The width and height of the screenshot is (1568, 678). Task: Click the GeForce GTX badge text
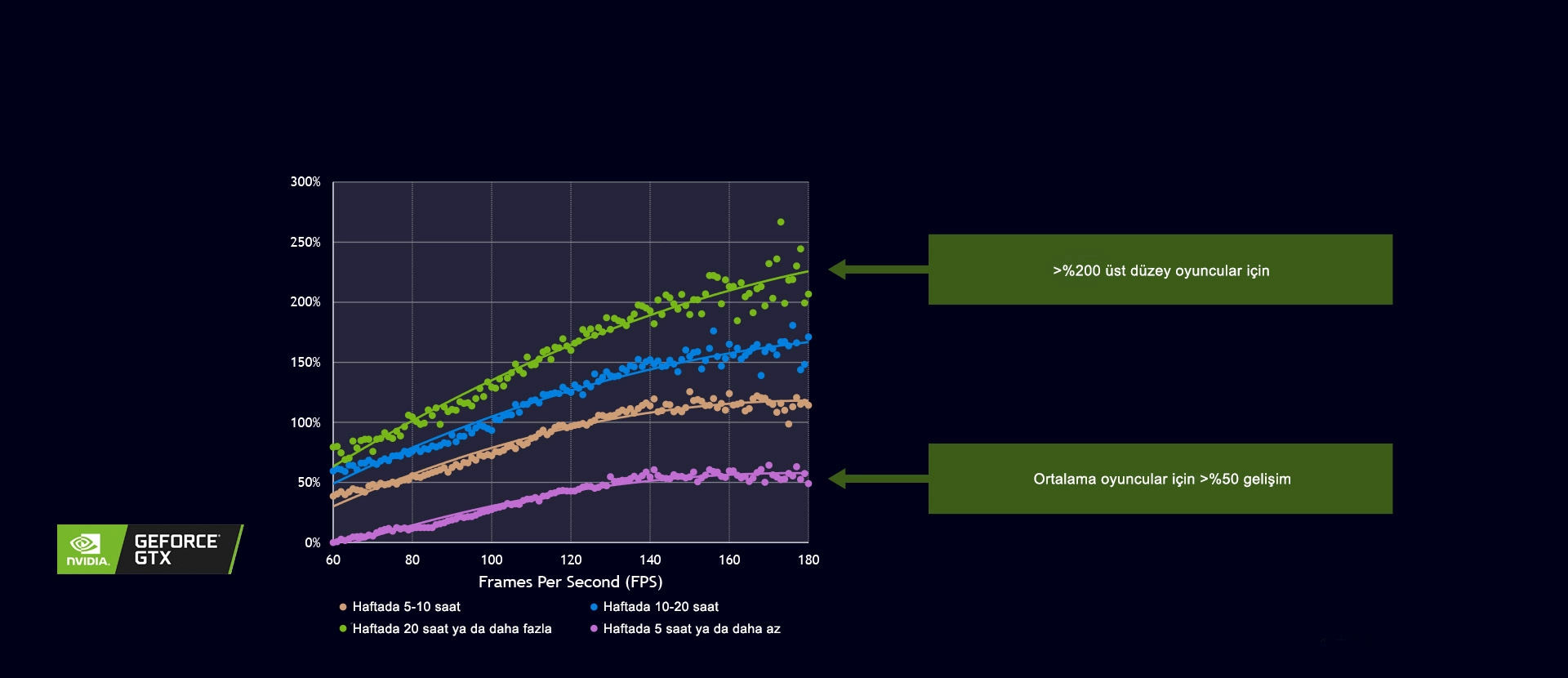176,550
